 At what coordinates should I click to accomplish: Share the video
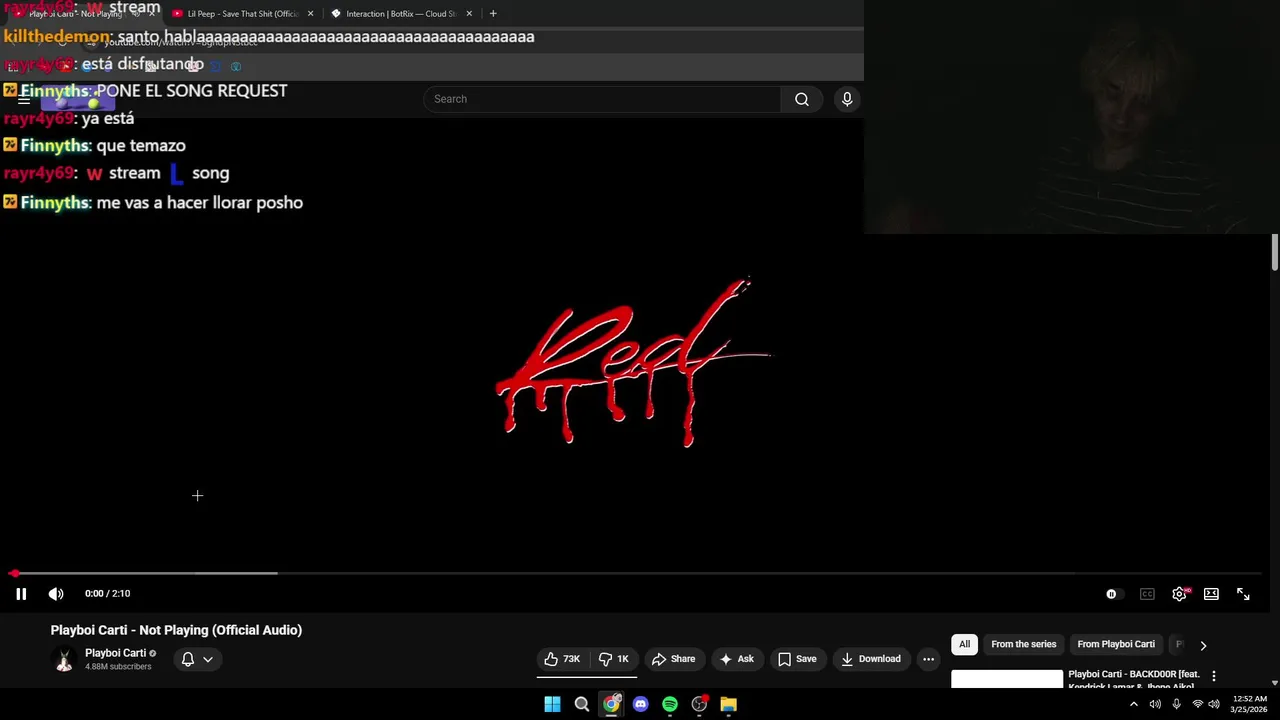(x=673, y=659)
